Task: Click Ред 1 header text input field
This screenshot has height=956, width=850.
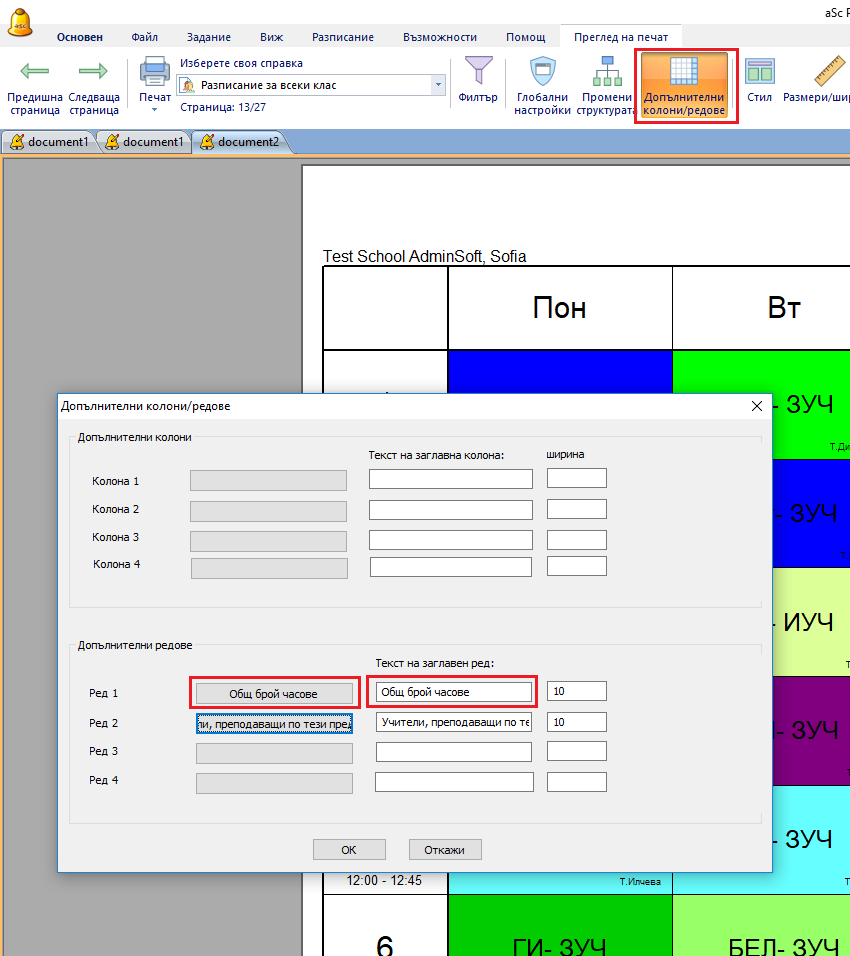Action: 453,691
